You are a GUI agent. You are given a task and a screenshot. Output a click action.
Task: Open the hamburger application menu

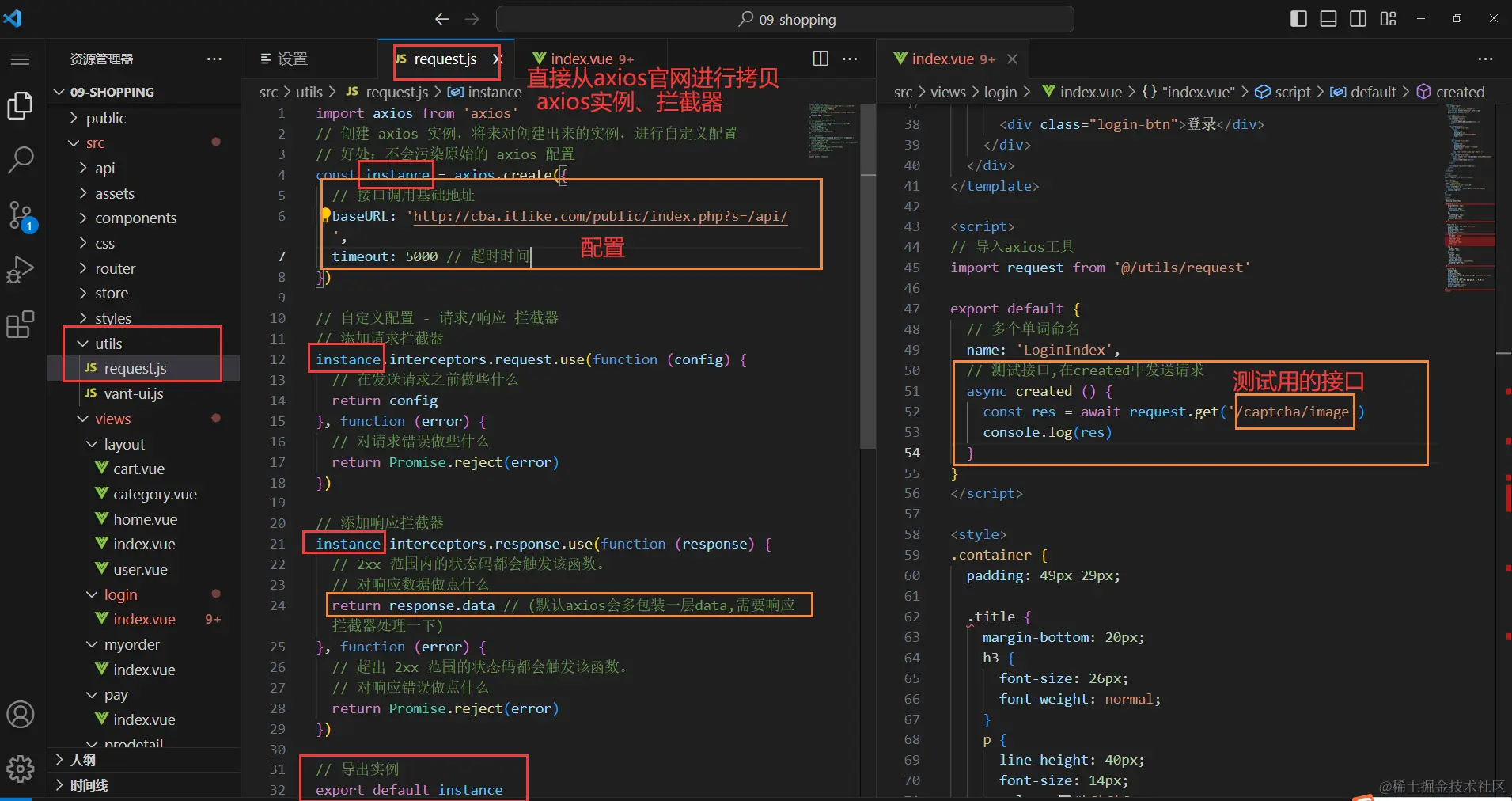click(20, 59)
